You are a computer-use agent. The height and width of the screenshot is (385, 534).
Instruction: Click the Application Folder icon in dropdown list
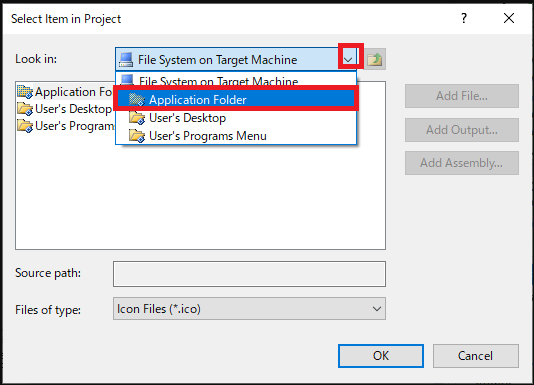click(137, 100)
